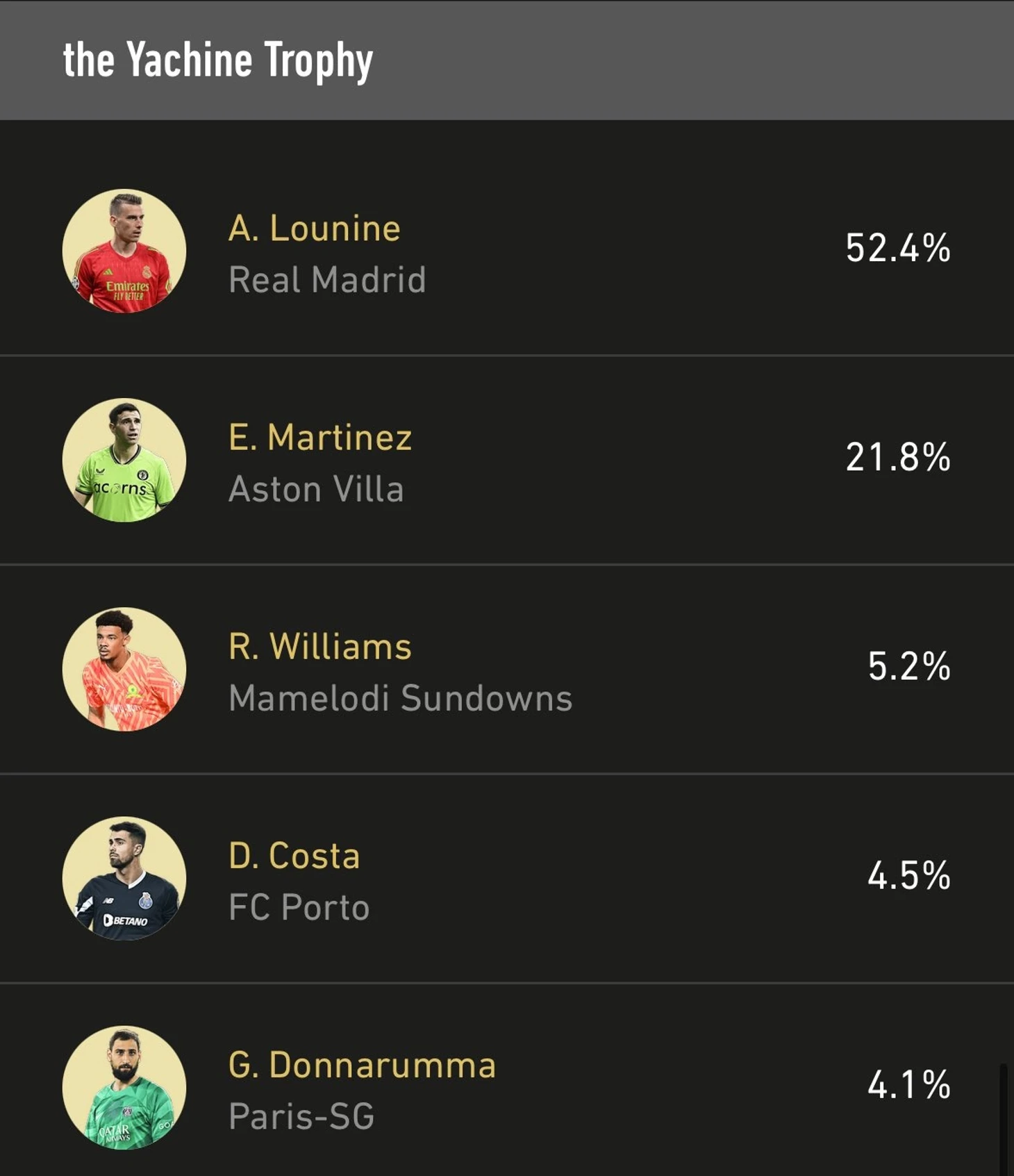This screenshot has width=1014, height=1176.
Task: Select the E. Martinez name
Action: [x=320, y=438]
